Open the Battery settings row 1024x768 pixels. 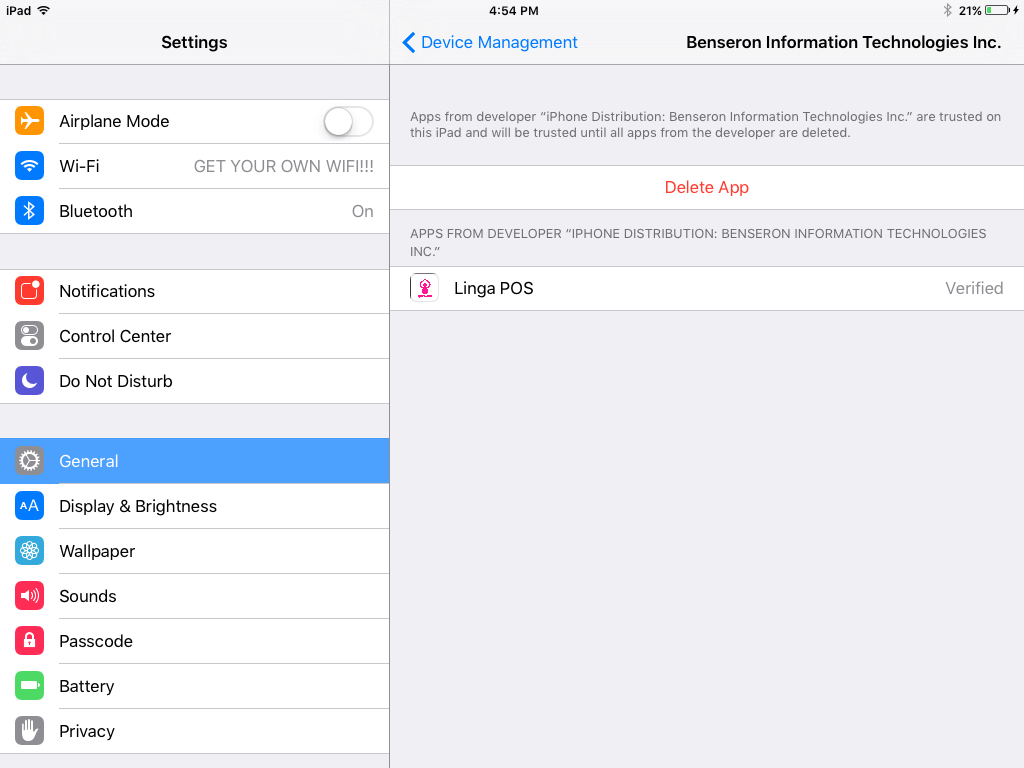195,686
